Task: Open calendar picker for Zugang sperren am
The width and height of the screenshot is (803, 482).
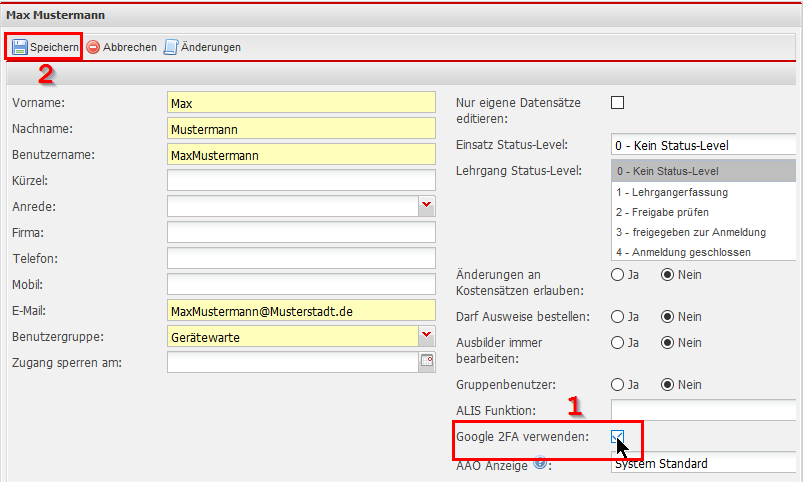Action: tap(427, 362)
